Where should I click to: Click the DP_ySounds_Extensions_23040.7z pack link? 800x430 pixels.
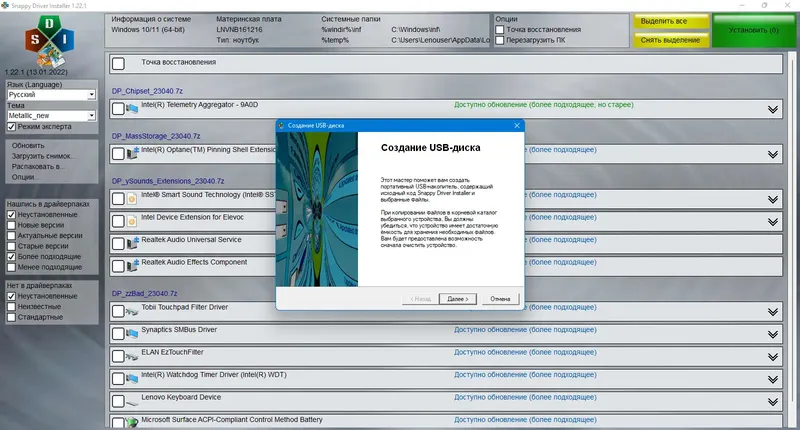pyautogui.click(x=168, y=181)
